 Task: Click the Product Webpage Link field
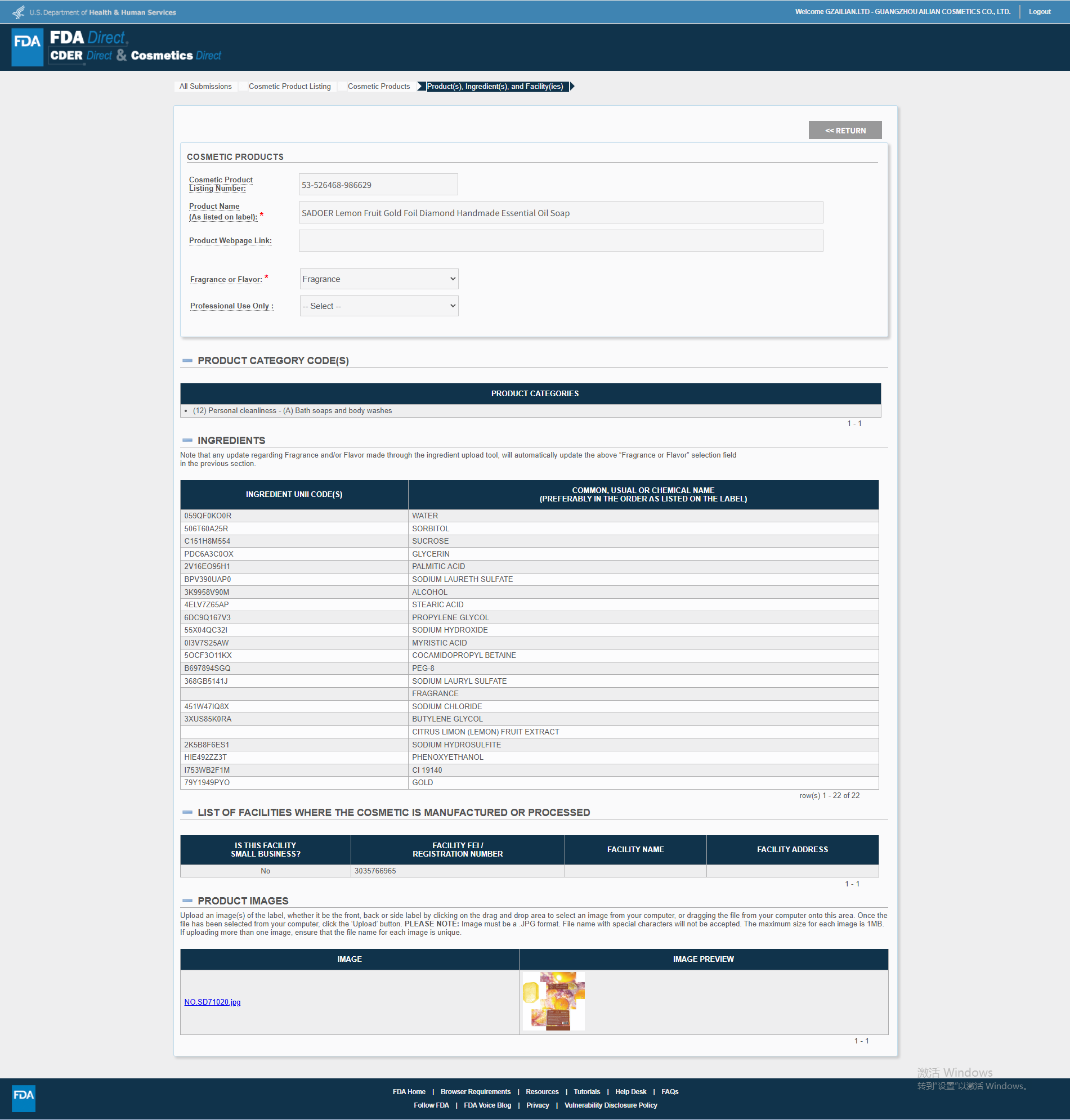tap(560, 241)
